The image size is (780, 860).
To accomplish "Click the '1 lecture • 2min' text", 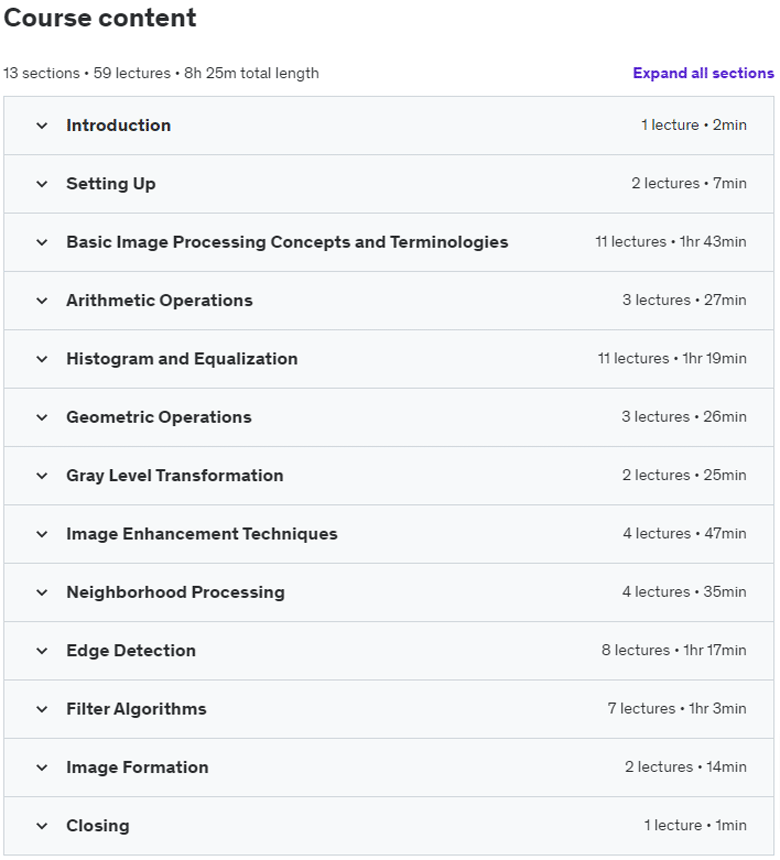I will (x=694, y=125).
